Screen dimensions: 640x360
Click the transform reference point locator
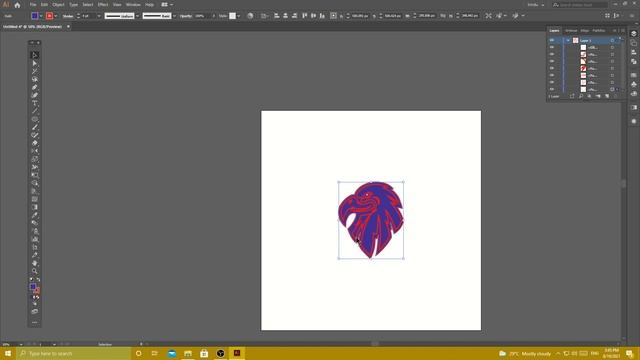(333, 16)
